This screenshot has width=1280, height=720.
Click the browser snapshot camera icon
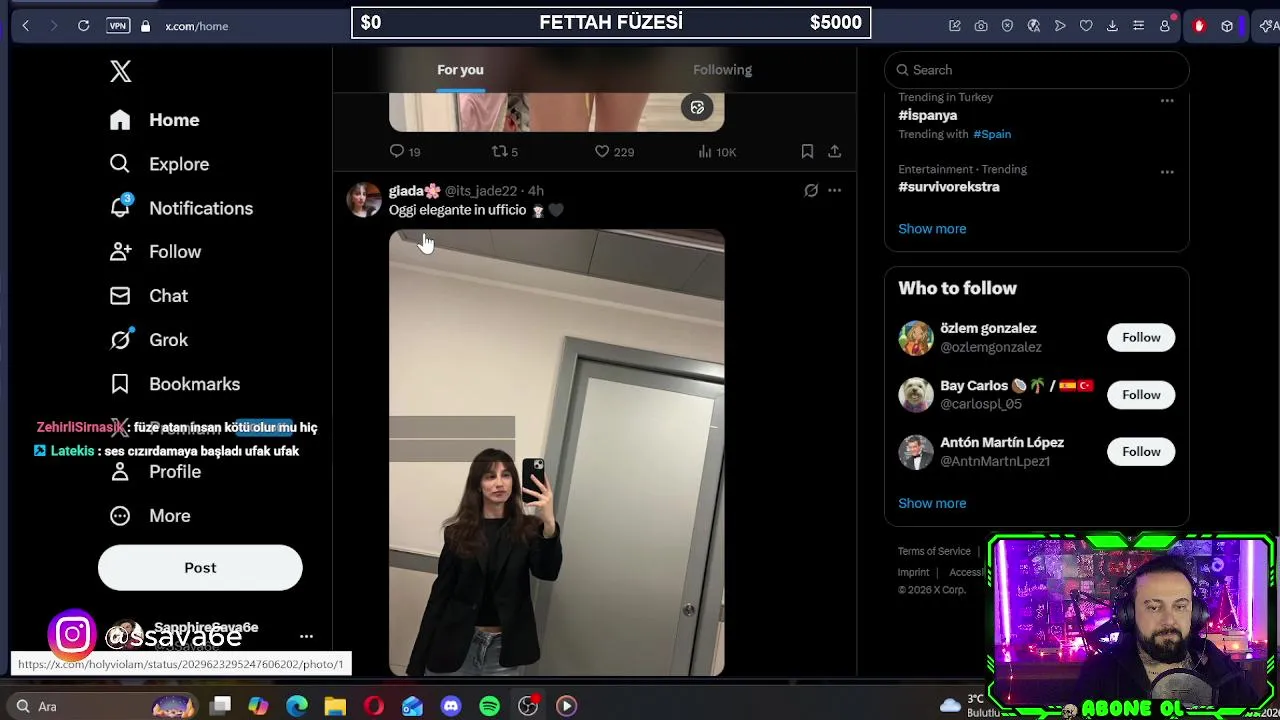(x=981, y=26)
